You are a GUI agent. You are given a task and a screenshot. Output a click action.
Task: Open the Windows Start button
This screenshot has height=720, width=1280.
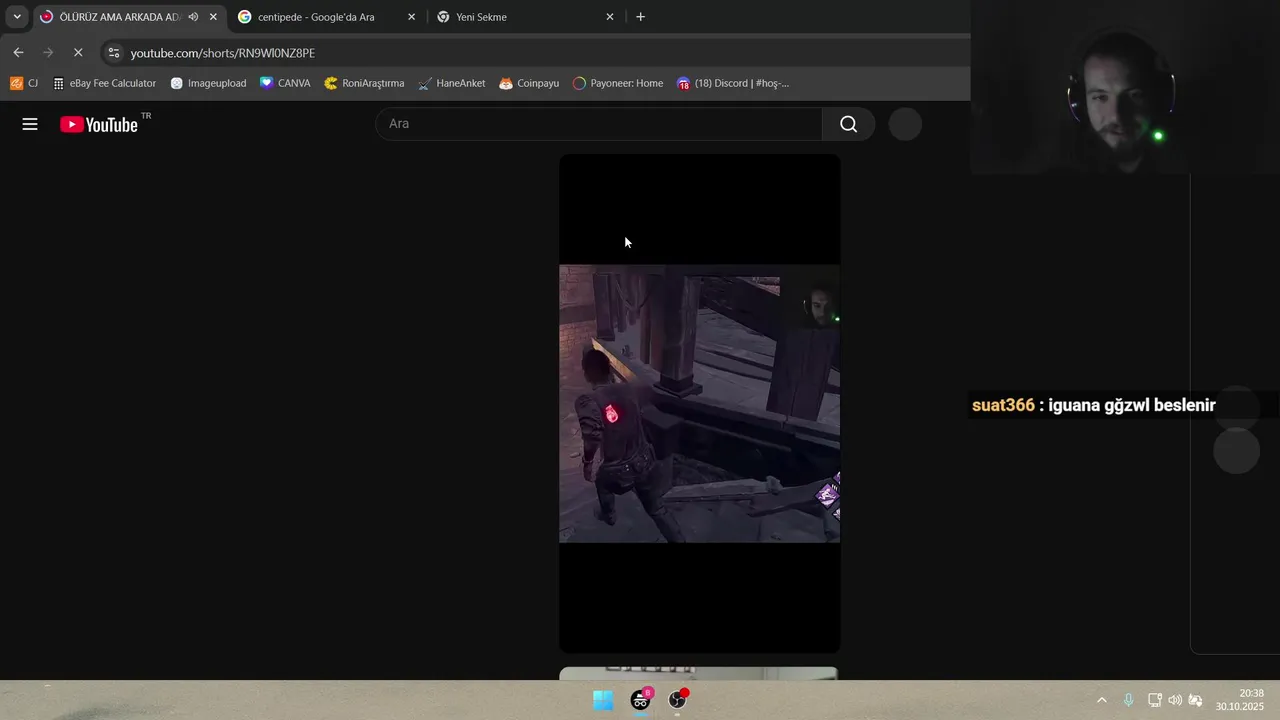(x=603, y=700)
